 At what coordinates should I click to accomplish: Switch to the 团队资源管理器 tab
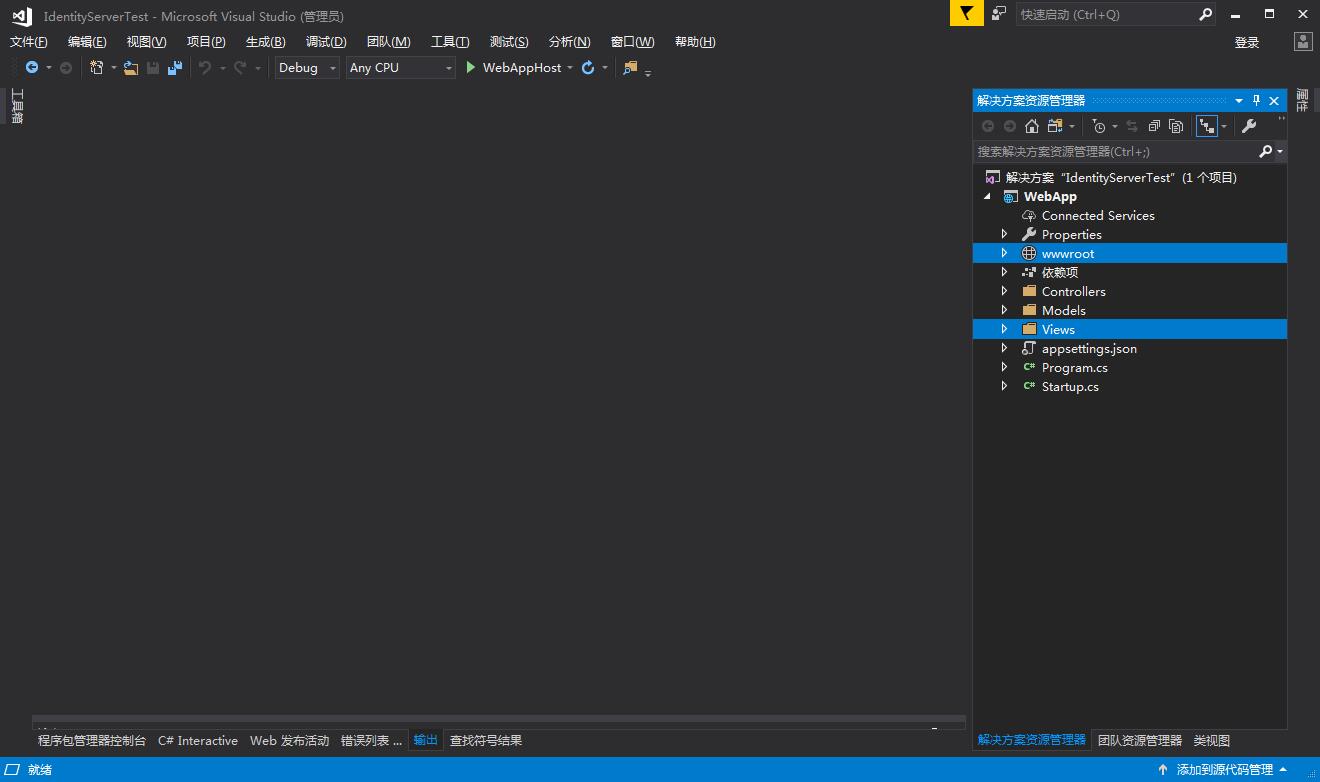tap(1140, 741)
